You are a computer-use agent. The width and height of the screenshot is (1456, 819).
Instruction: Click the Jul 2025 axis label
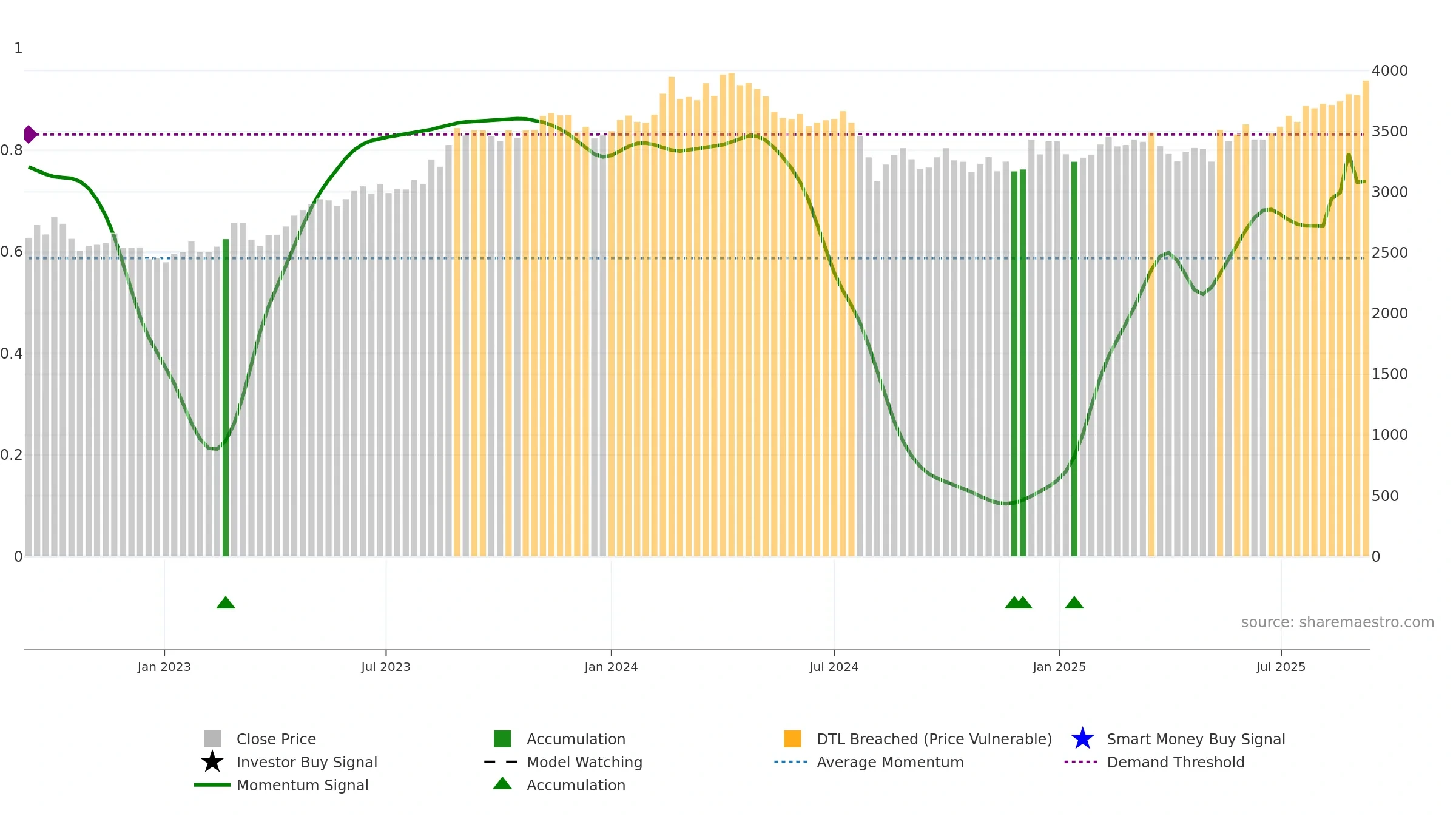pyautogui.click(x=1281, y=667)
